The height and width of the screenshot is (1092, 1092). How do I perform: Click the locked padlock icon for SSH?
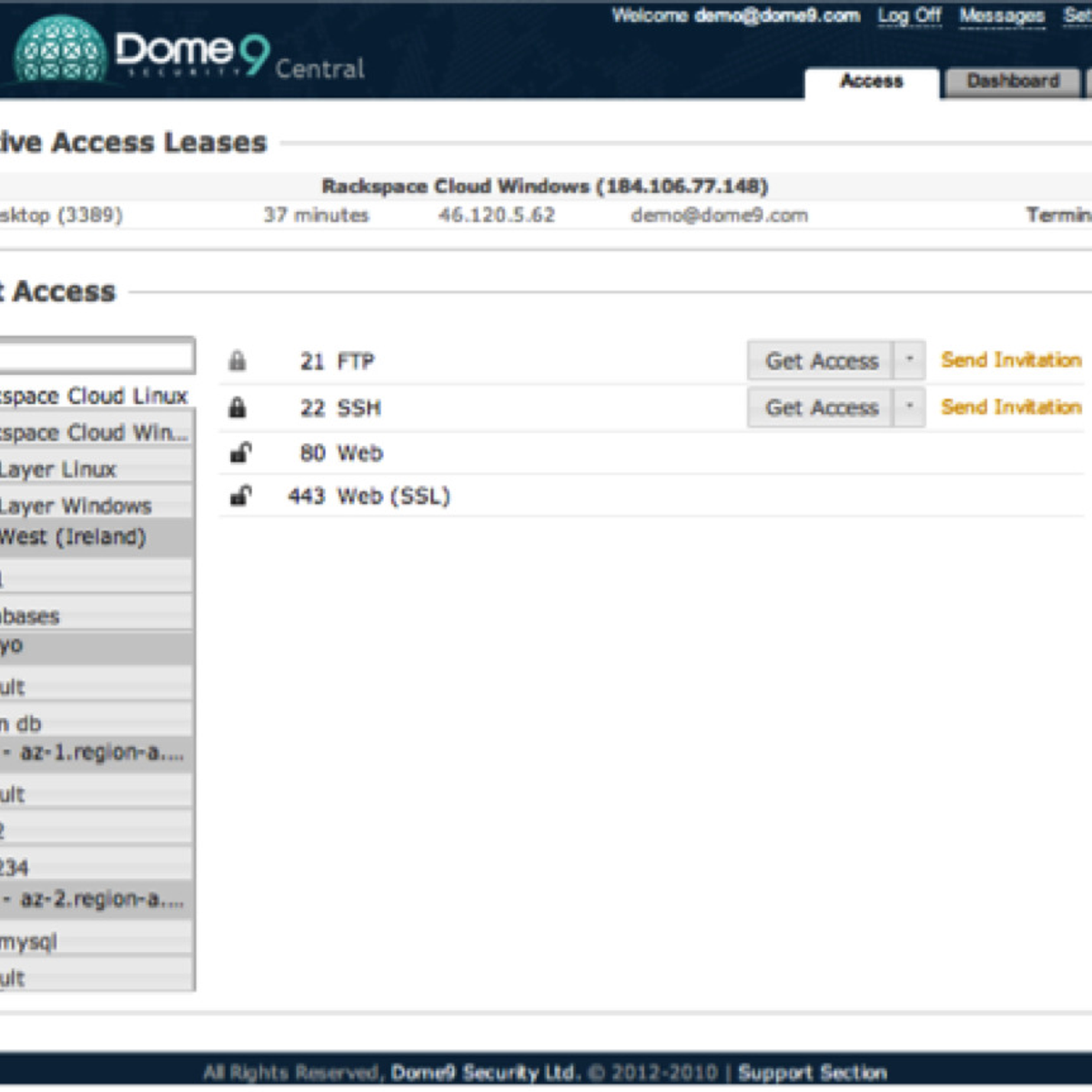click(238, 408)
